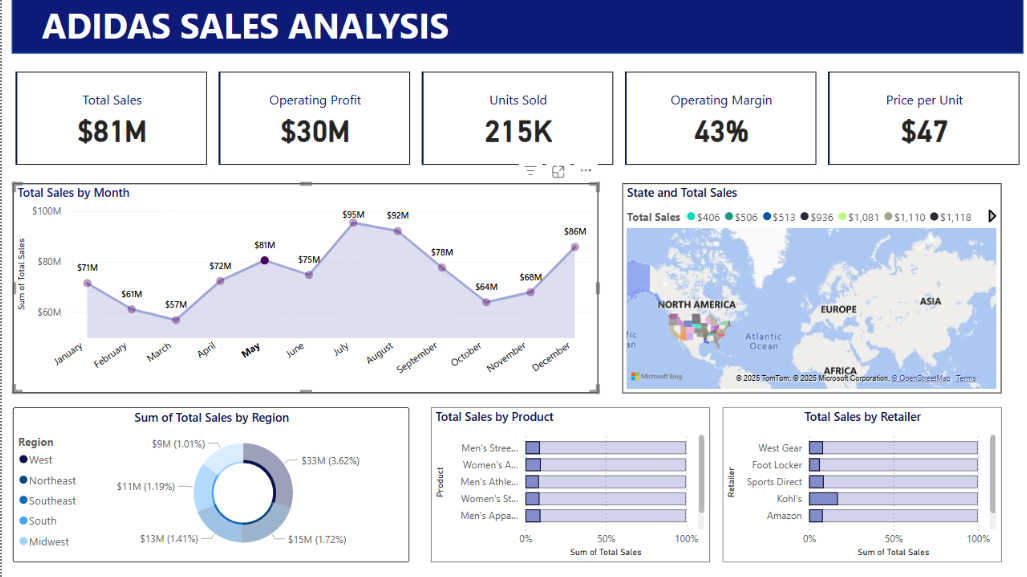1027x577 pixels.
Task: Select the $513 legend color dot
Action: point(767,217)
